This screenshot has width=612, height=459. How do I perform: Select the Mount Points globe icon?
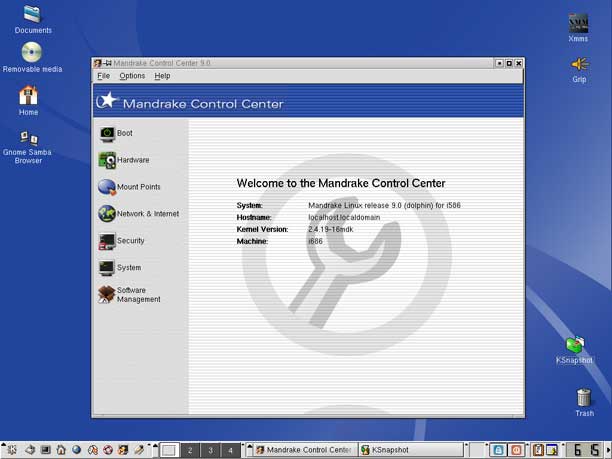pos(107,187)
